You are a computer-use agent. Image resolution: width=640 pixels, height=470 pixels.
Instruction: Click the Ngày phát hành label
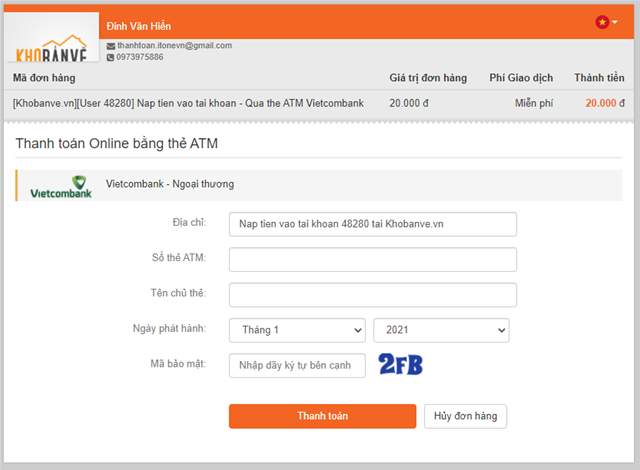click(x=169, y=328)
